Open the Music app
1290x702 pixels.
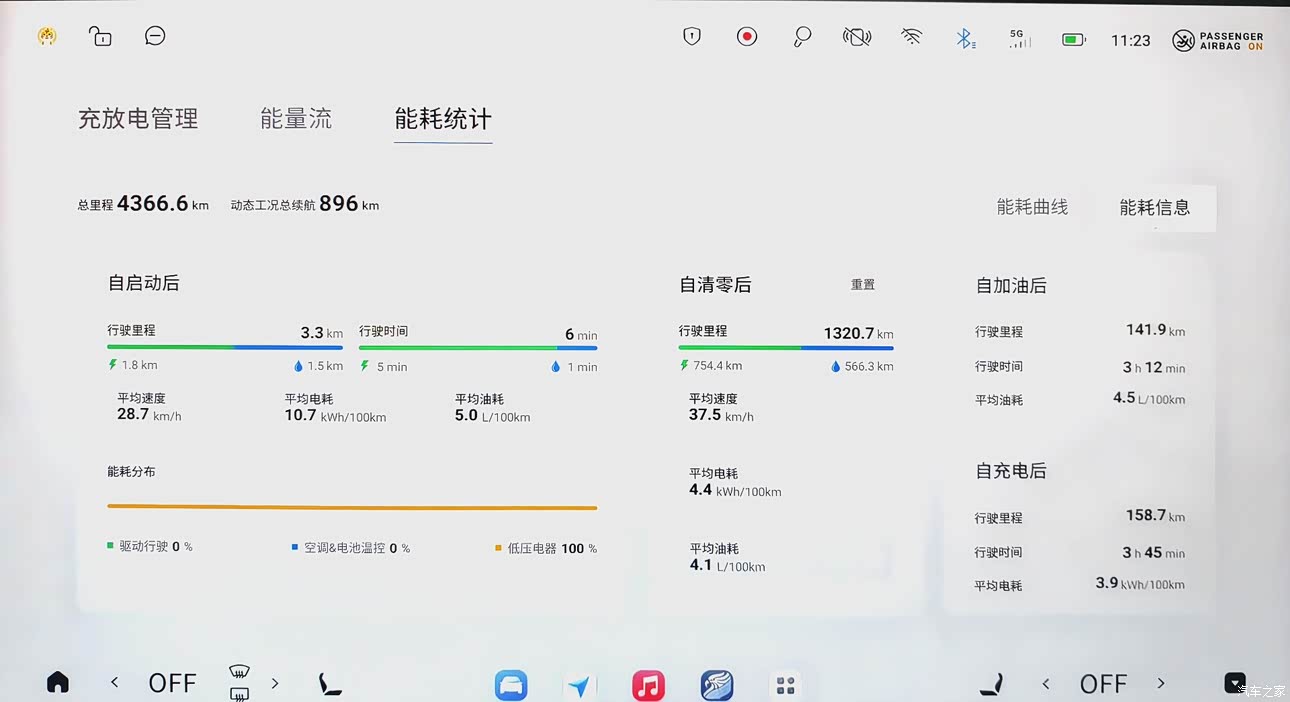(648, 685)
